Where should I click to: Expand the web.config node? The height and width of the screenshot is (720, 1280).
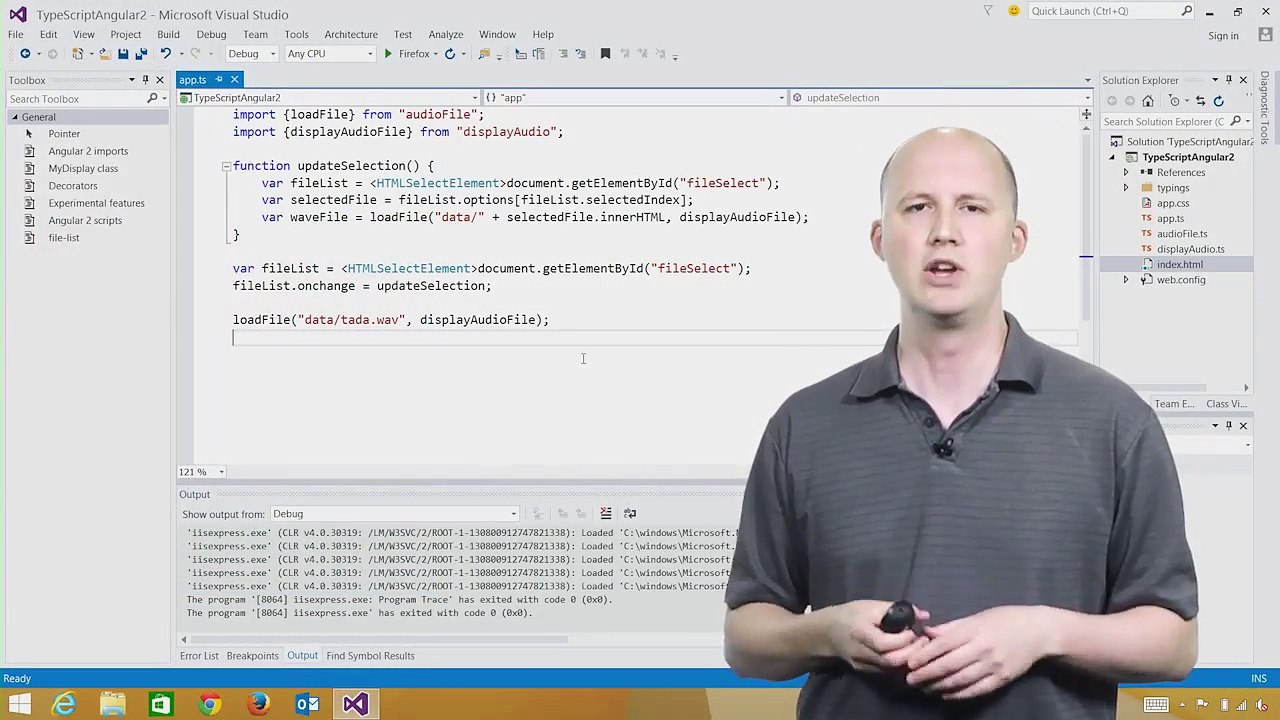click(1126, 280)
